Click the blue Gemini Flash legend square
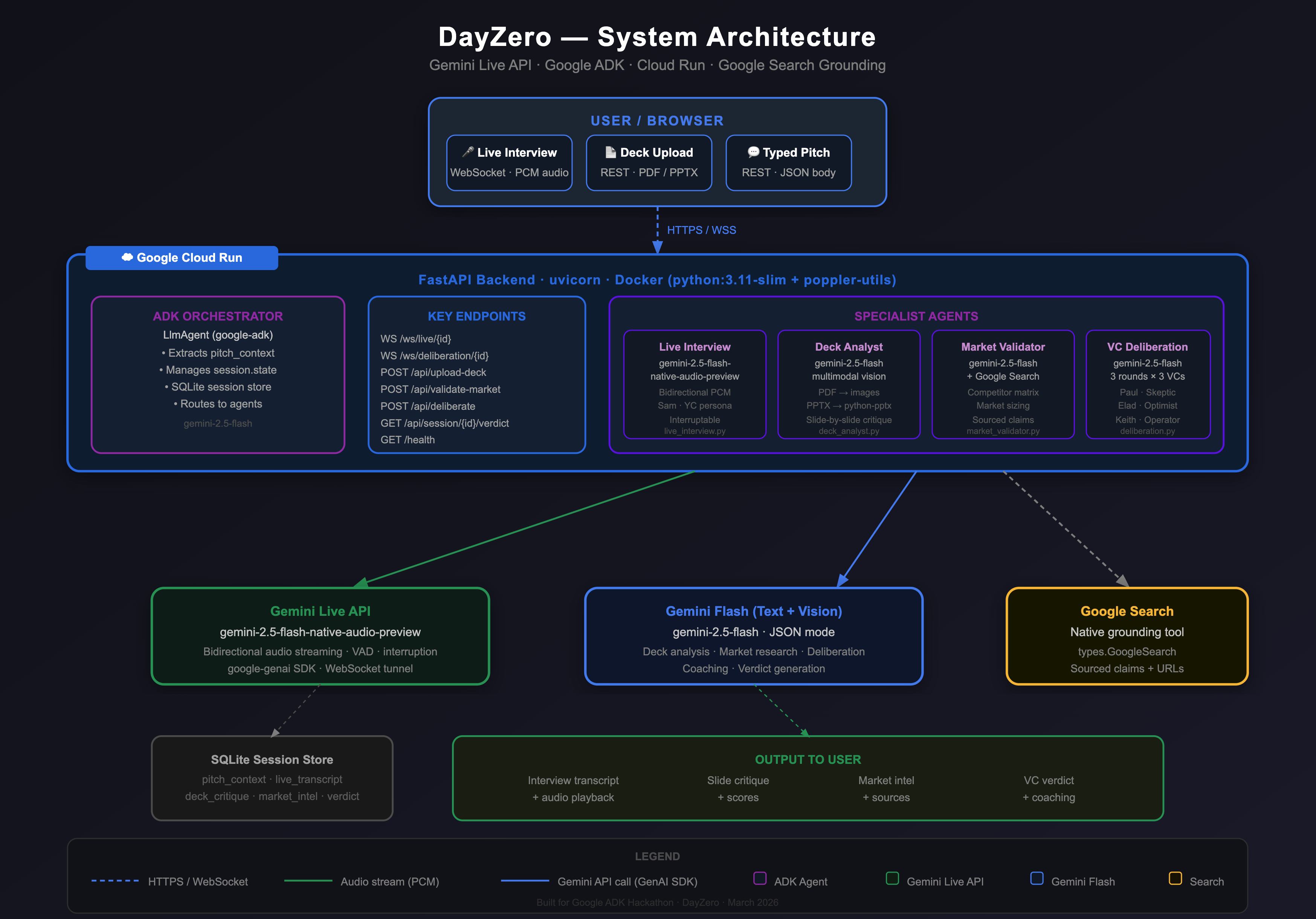Viewport: 1316px width, 919px height. pos(1036,878)
